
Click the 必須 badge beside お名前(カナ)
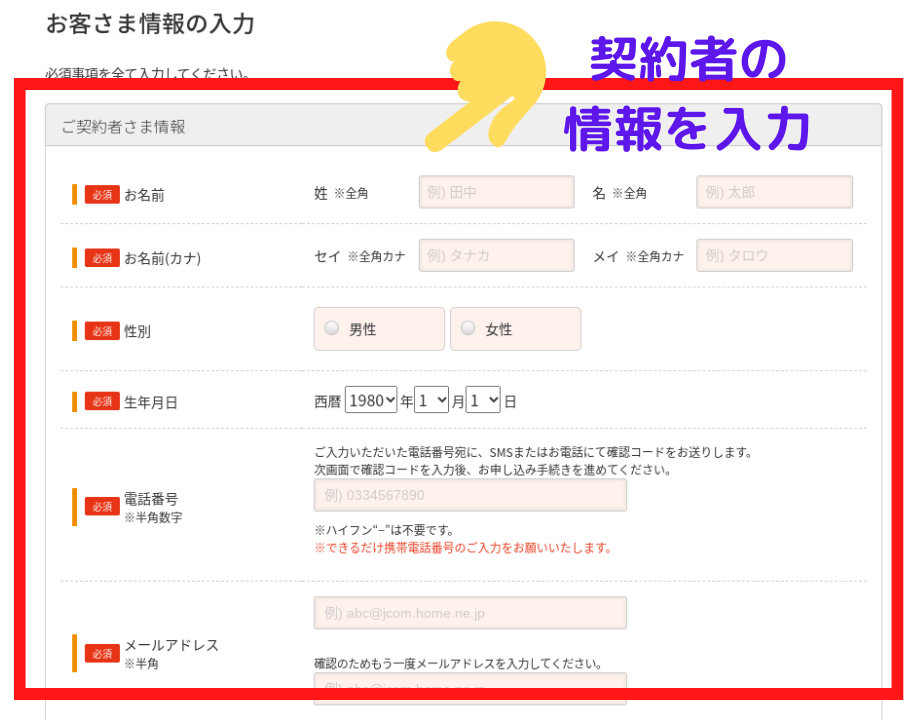pos(102,258)
